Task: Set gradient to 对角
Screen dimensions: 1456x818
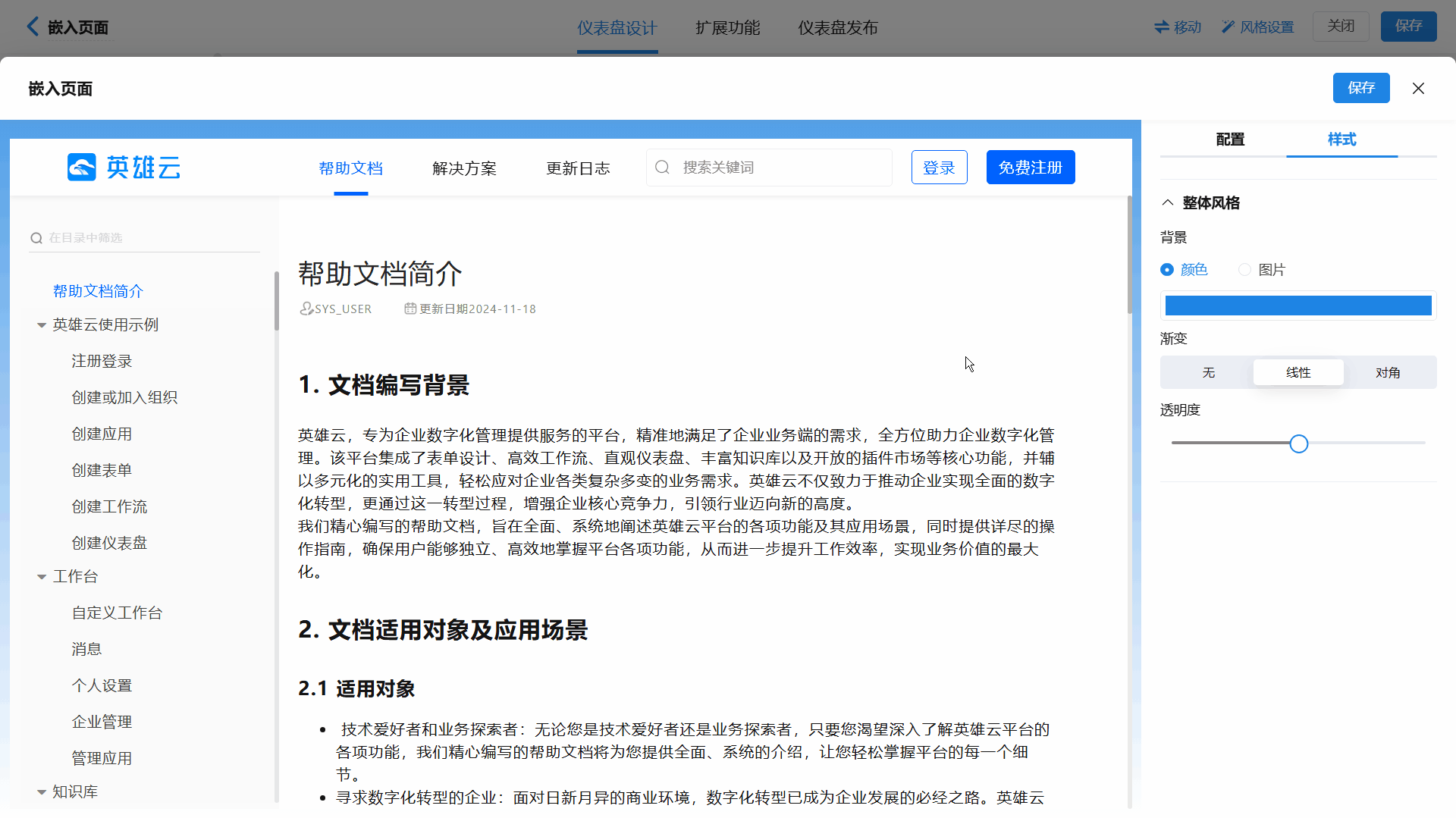Action: pyautogui.click(x=1388, y=372)
